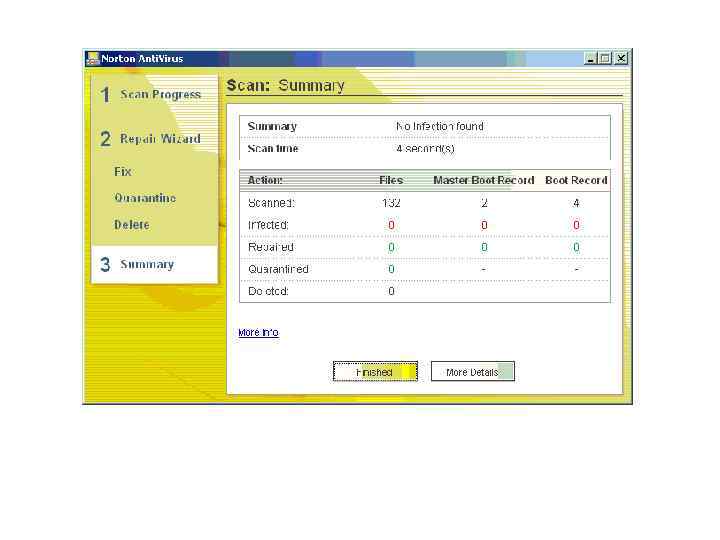Click the Deleted row label
The image size is (720, 540).
coord(268,291)
